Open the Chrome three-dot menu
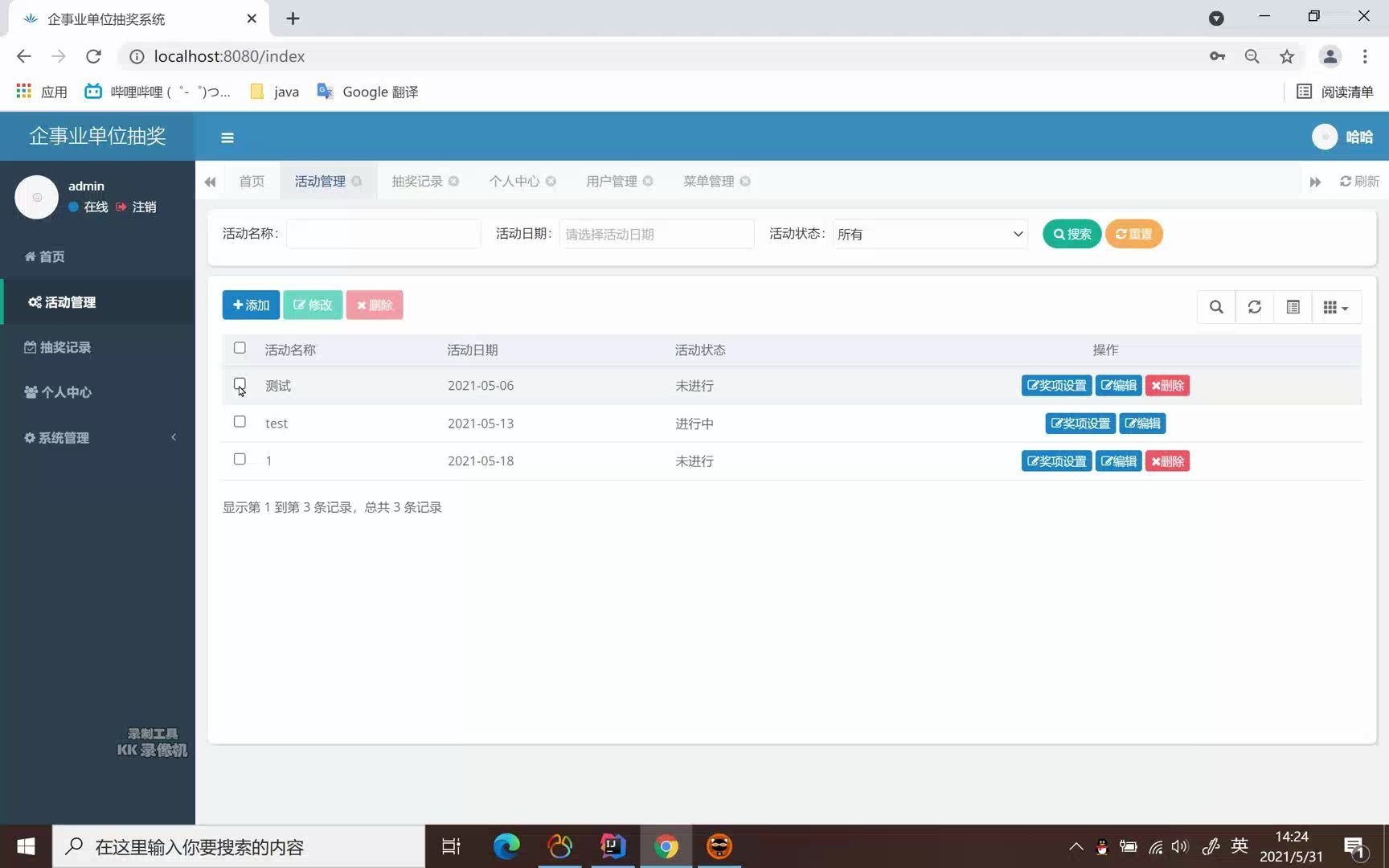This screenshot has width=1389, height=868. pyautogui.click(x=1365, y=56)
